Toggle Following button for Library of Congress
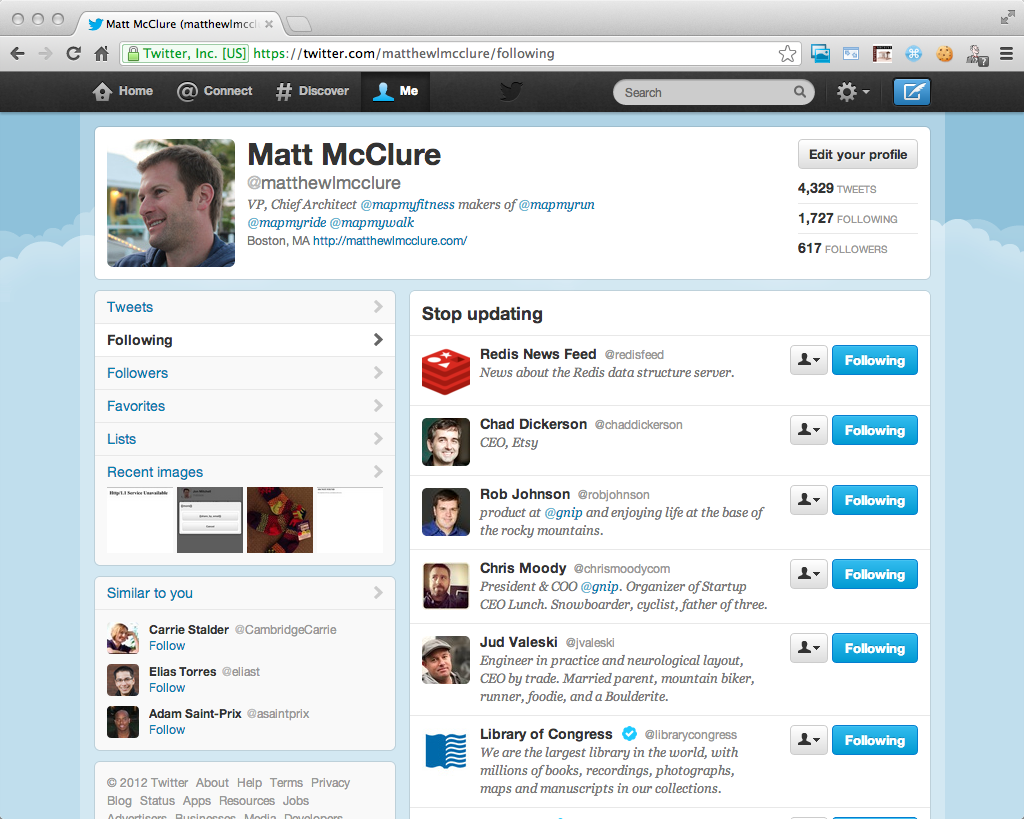Image resolution: width=1024 pixels, height=819 pixels. click(x=874, y=741)
